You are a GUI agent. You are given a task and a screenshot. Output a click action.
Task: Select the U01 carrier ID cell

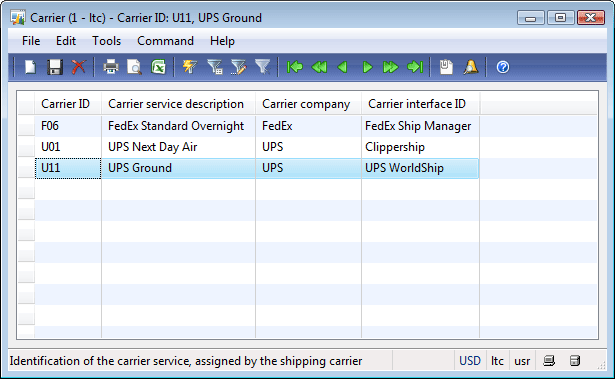67,147
